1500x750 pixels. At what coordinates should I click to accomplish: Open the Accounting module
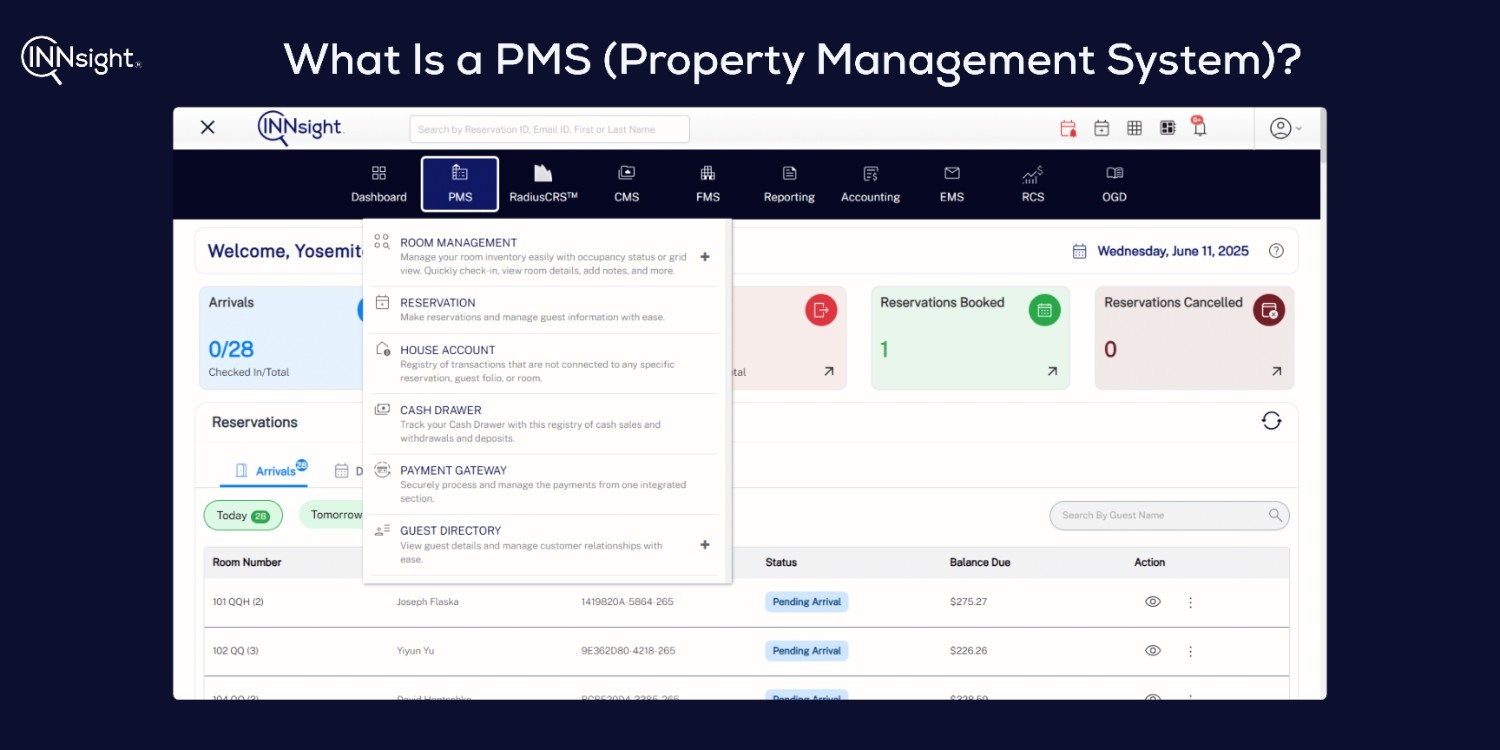(870, 184)
